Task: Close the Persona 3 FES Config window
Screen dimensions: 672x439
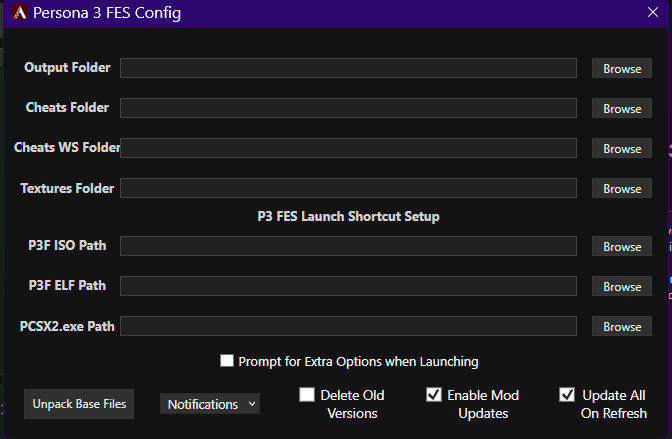Action: pos(652,12)
